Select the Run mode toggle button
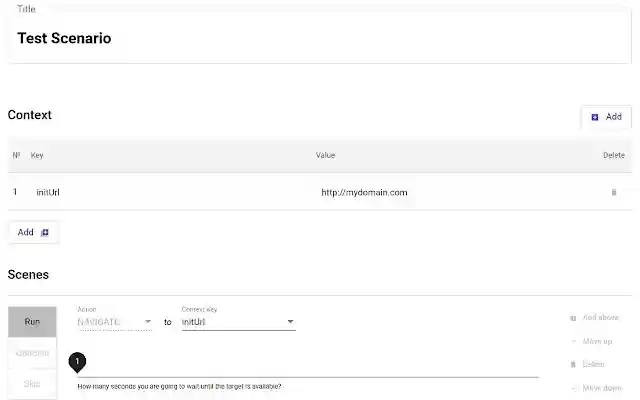Screen dimensions: 640x400 (x=32, y=322)
